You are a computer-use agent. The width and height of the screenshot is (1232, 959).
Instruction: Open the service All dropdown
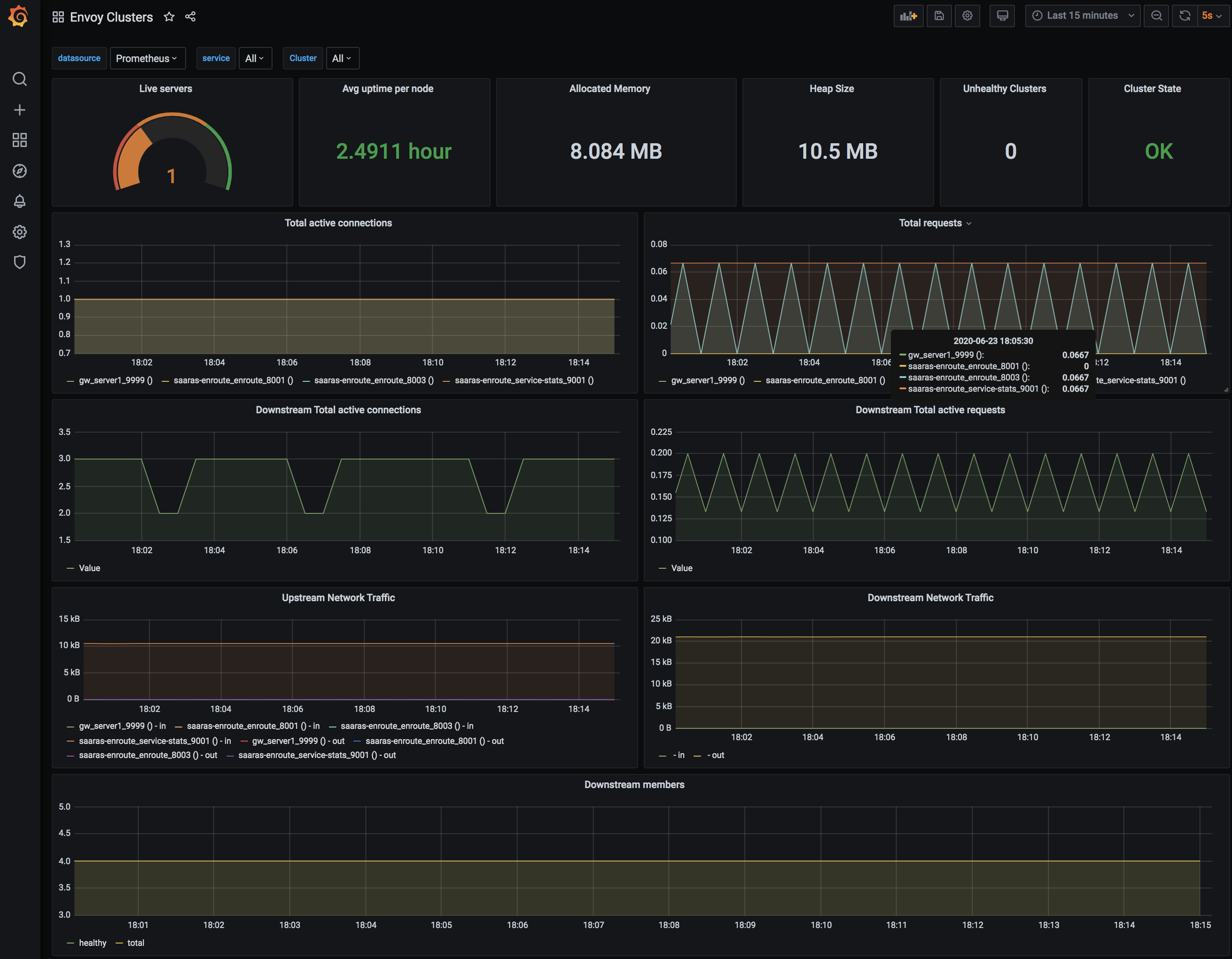pos(254,58)
